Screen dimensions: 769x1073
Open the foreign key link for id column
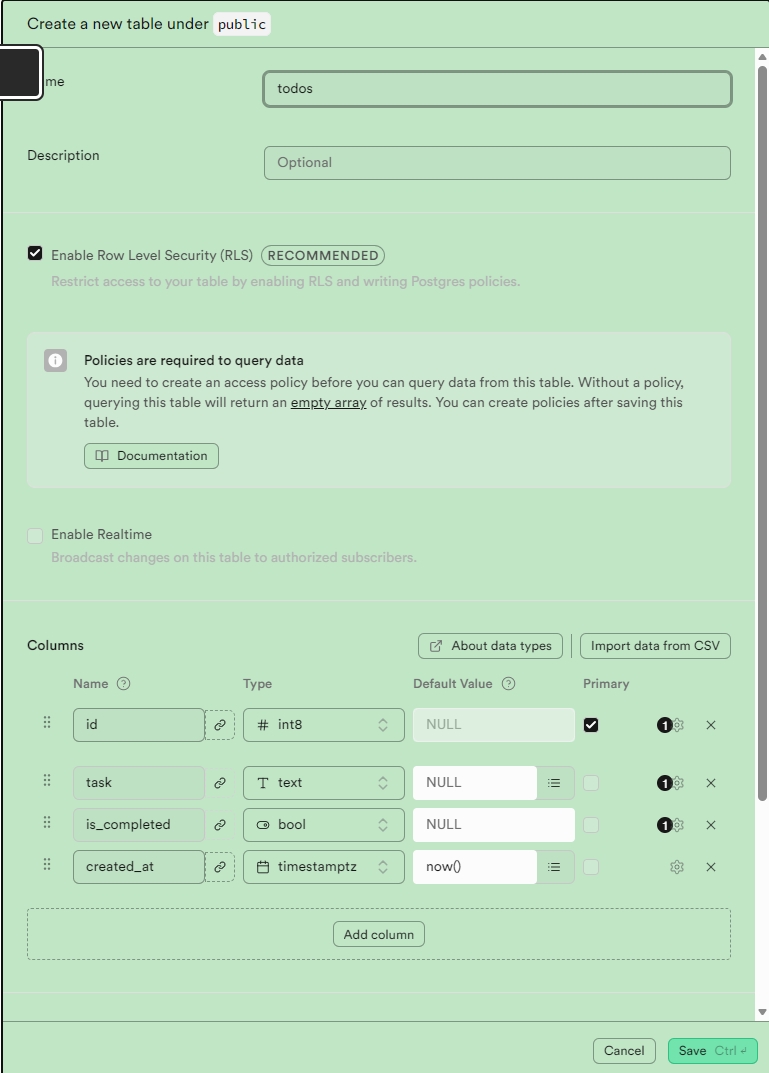point(220,725)
